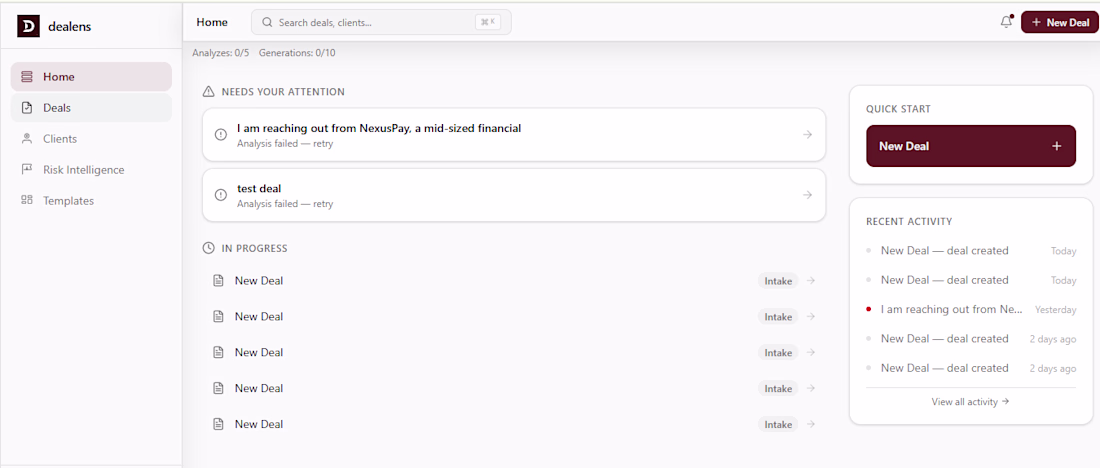Open the NexusPay attention card title
This screenshot has height=468, width=1100.
(x=379, y=128)
